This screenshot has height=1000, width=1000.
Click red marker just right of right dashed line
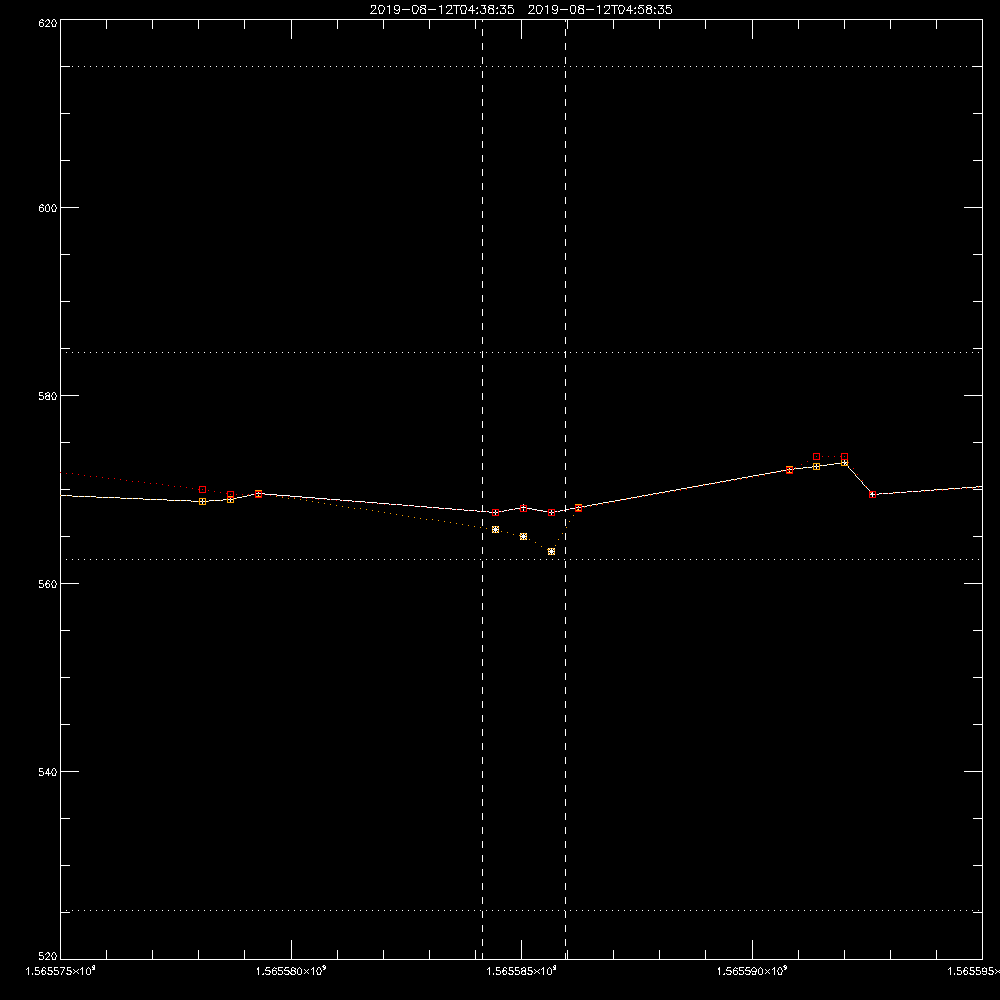(578, 508)
